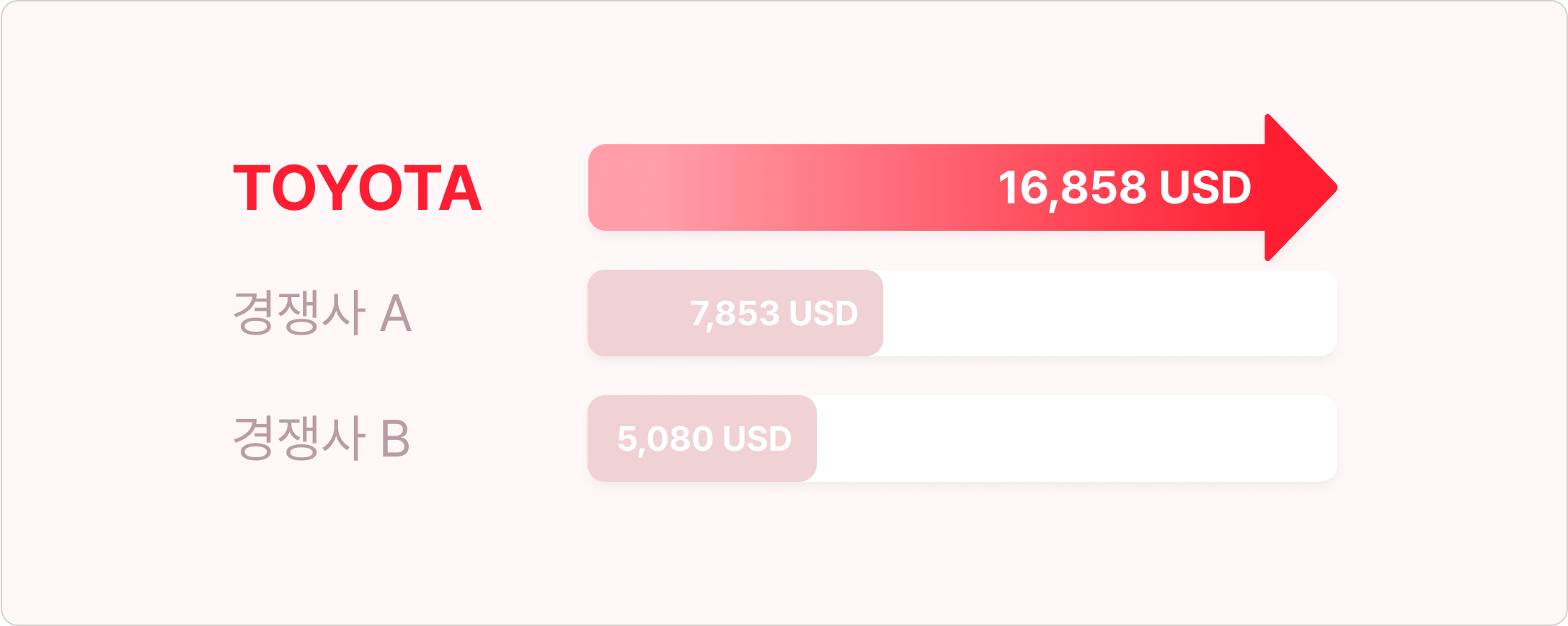This screenshot has height=626, width=1568.
Task: Click the 16,858 number on the TOYOTA bar
Action: click(x=1072, y=188)
